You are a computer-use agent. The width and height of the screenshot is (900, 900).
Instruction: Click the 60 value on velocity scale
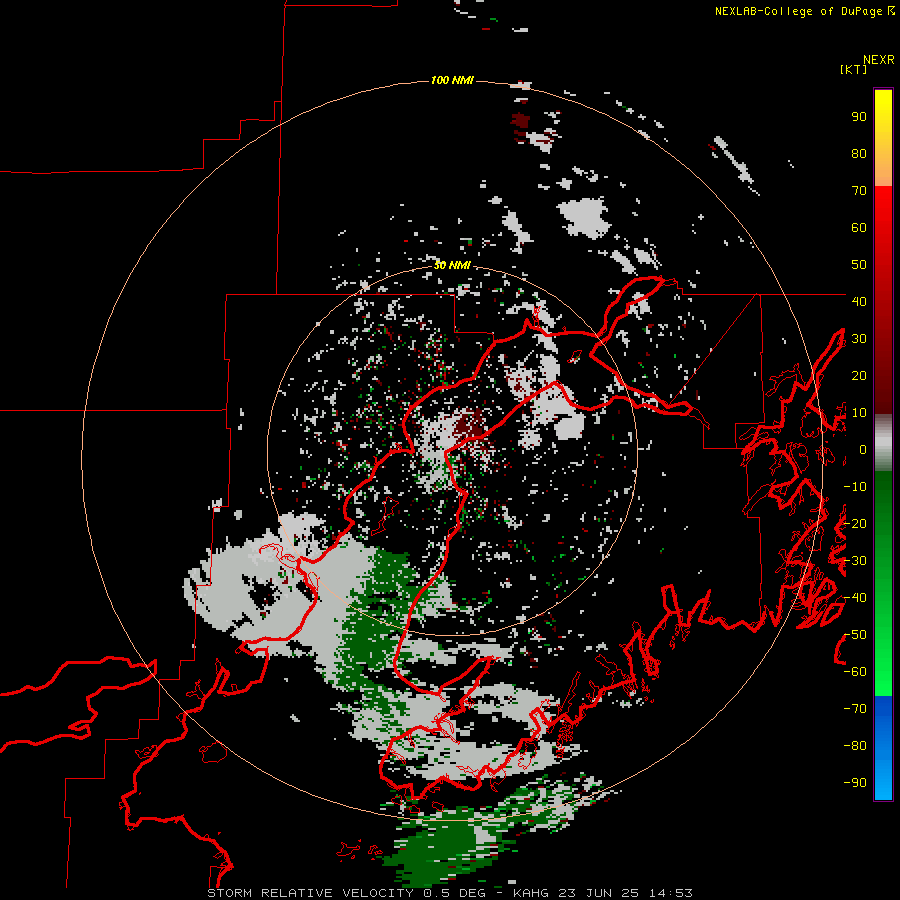pyautogui.click(x=859, y=228)
